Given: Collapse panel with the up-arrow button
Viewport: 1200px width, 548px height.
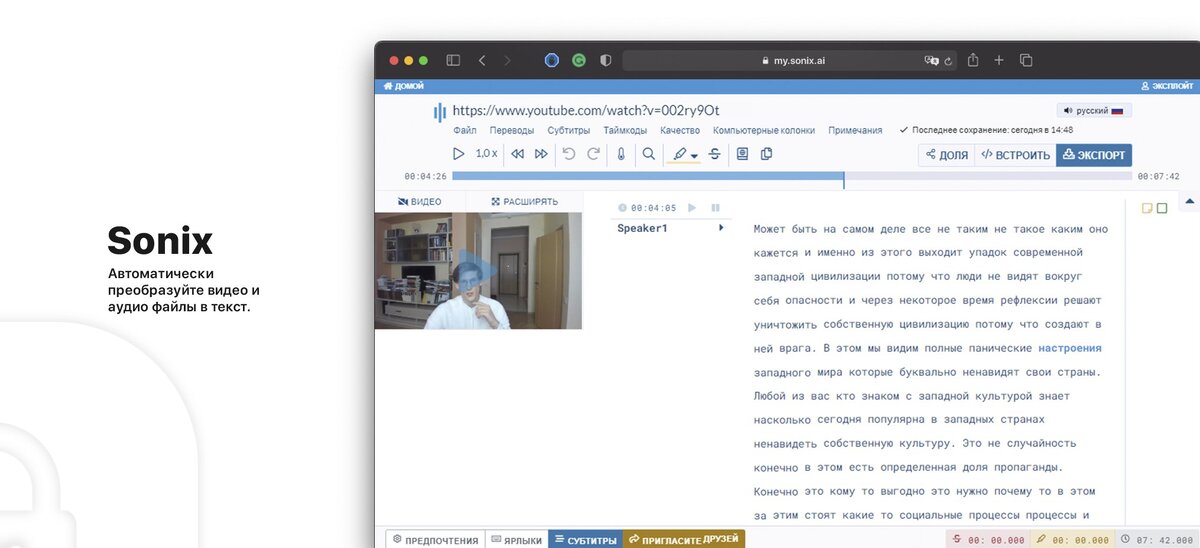Looking at the screenshot, I should [x=1190, y=202].
